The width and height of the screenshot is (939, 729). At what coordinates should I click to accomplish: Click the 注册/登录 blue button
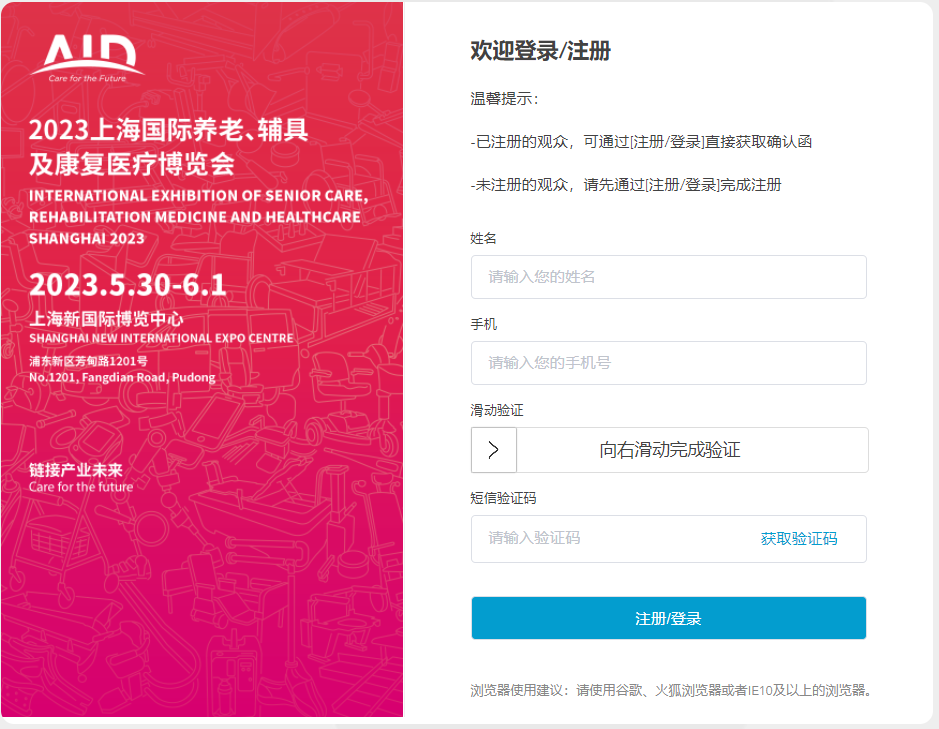(x=668, y=618)
